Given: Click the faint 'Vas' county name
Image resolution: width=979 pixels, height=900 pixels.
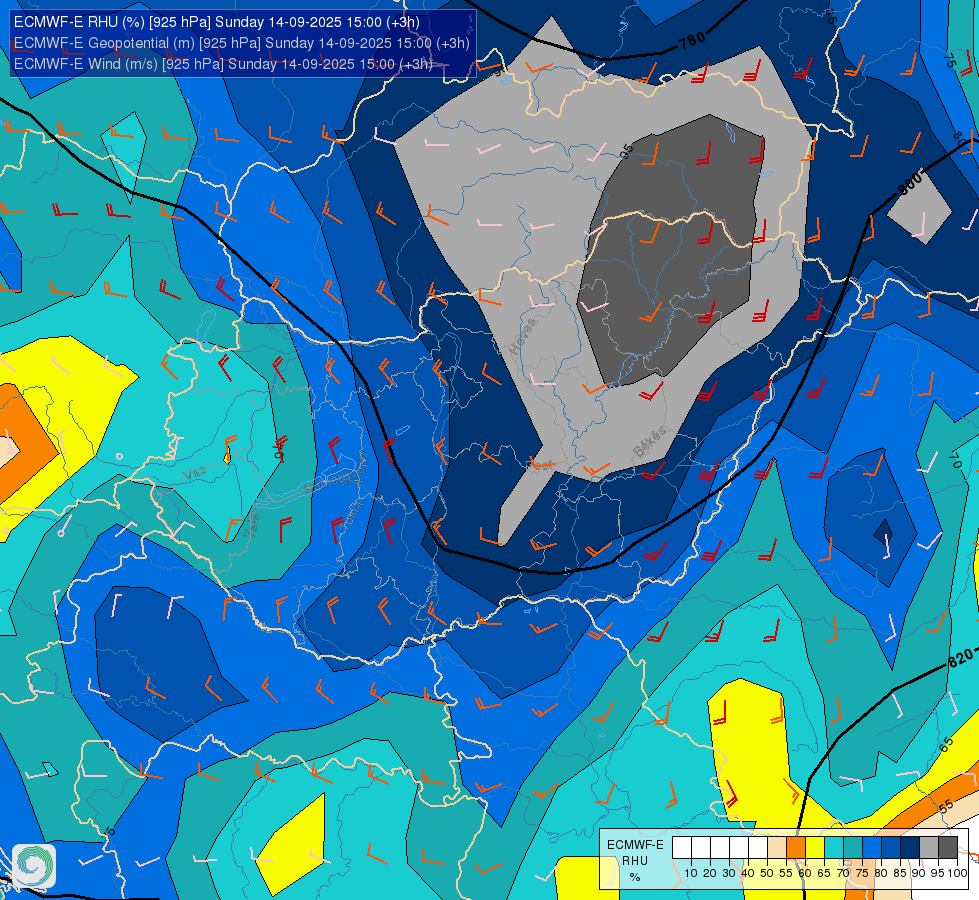Looking at the screenshot, I should [195, 475].
